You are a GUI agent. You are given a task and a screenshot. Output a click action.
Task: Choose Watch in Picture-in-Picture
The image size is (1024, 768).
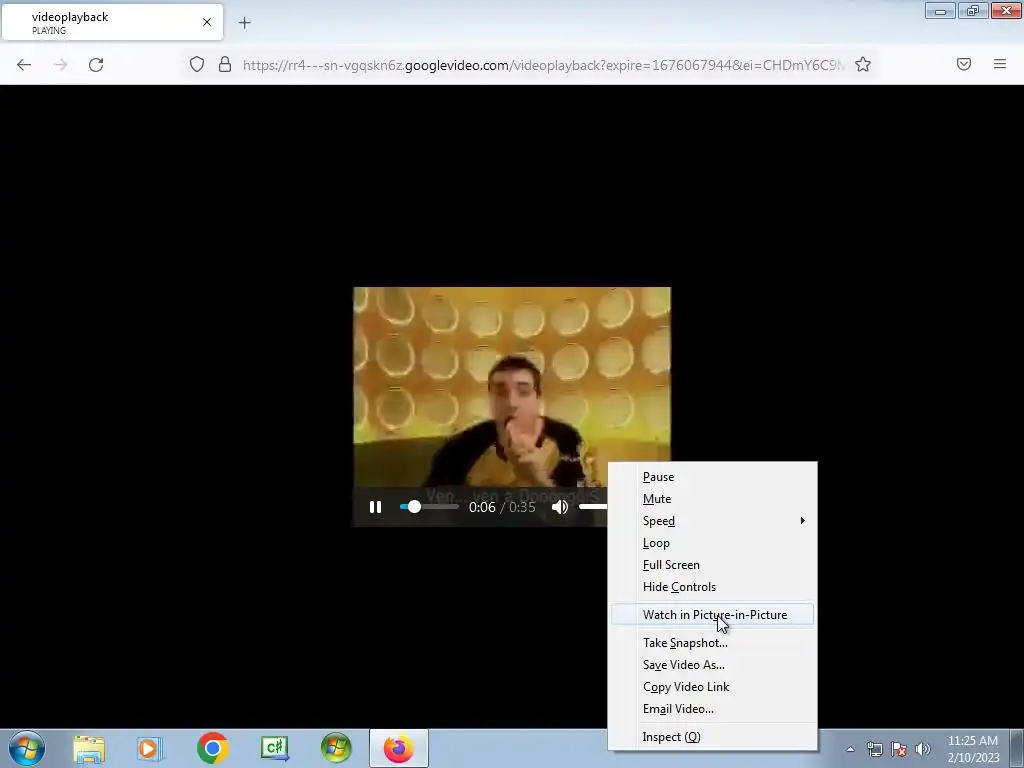[x=713, y=615]
